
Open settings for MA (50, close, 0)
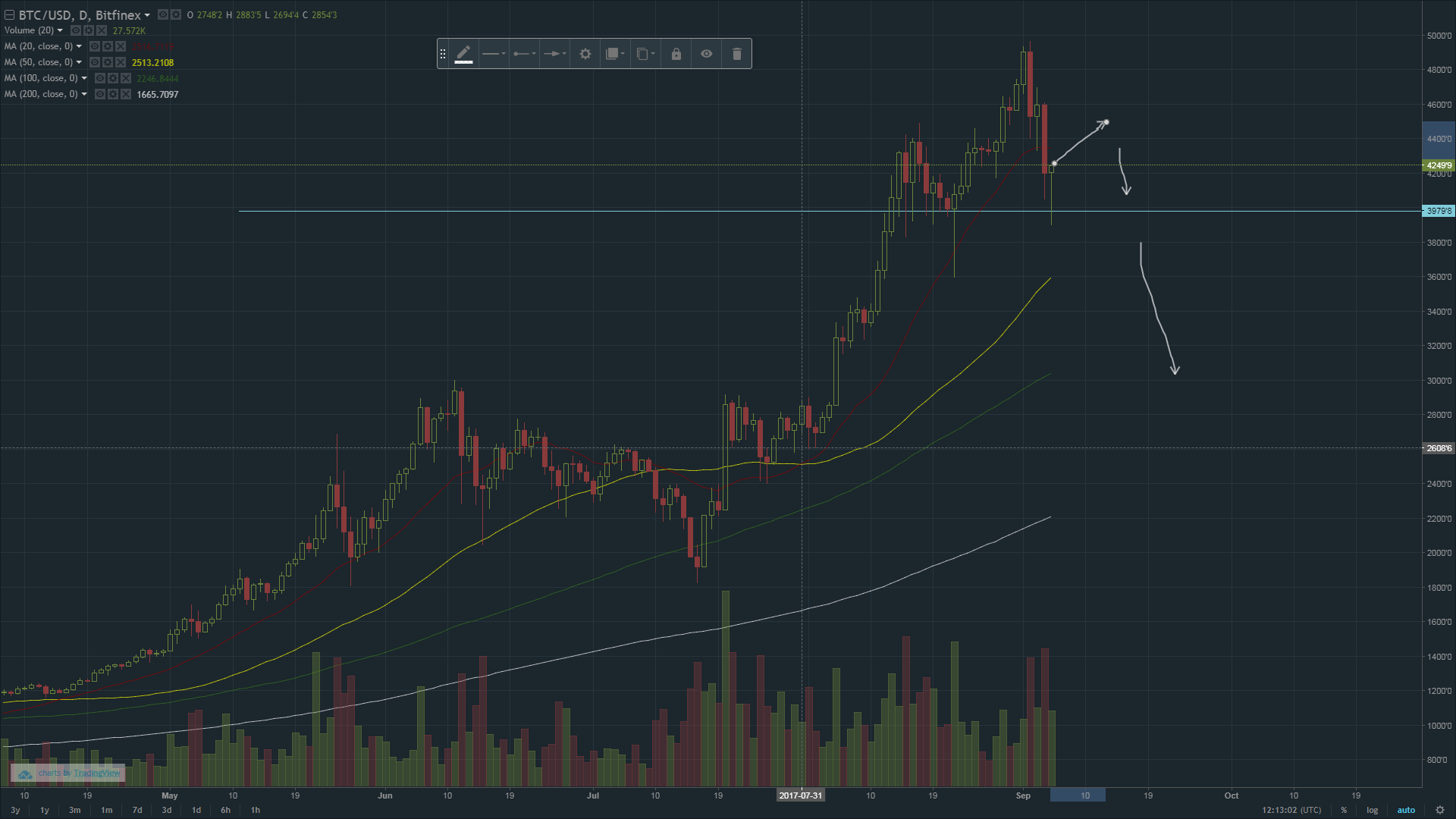(x=108, y=62)
